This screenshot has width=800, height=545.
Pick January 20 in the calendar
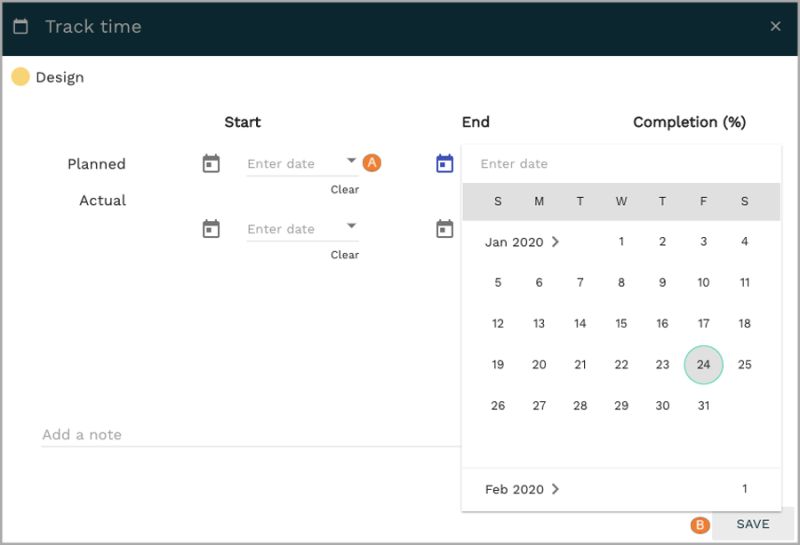[x=539, y=364]
